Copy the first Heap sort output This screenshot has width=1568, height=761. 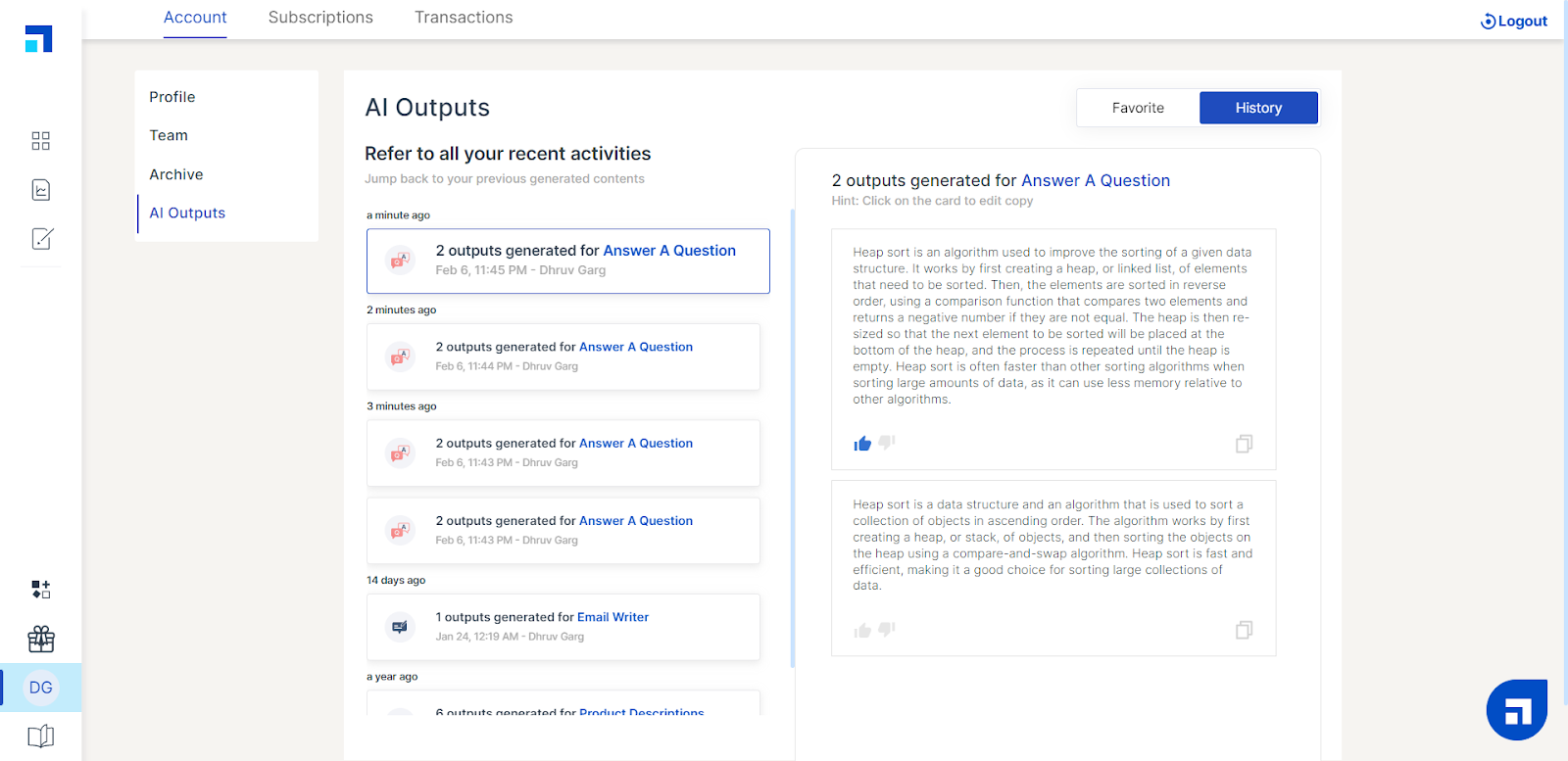tap(1244, 444)
